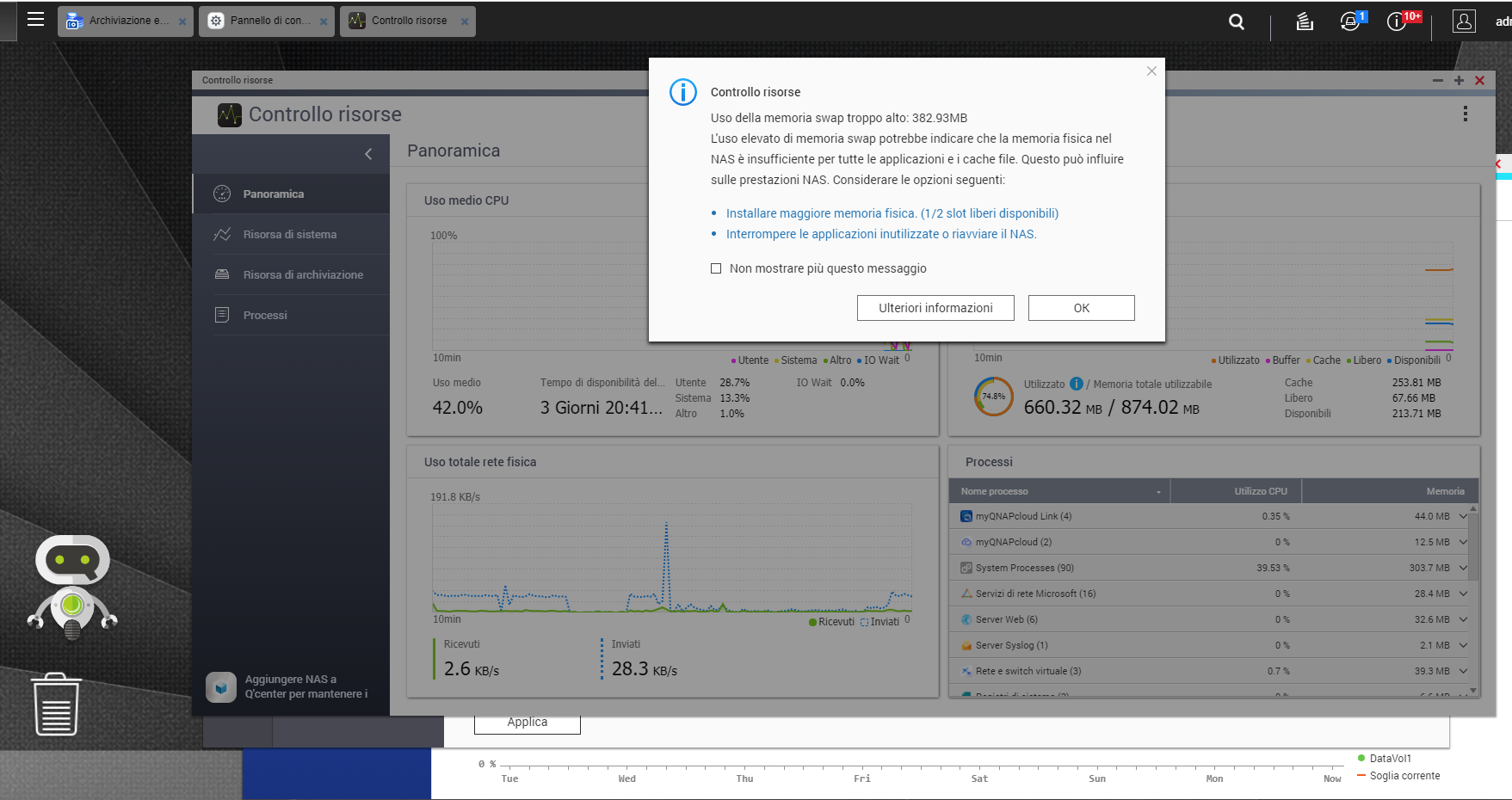
Task: Open the three-dot more options menu
Action: (1465, 114)
